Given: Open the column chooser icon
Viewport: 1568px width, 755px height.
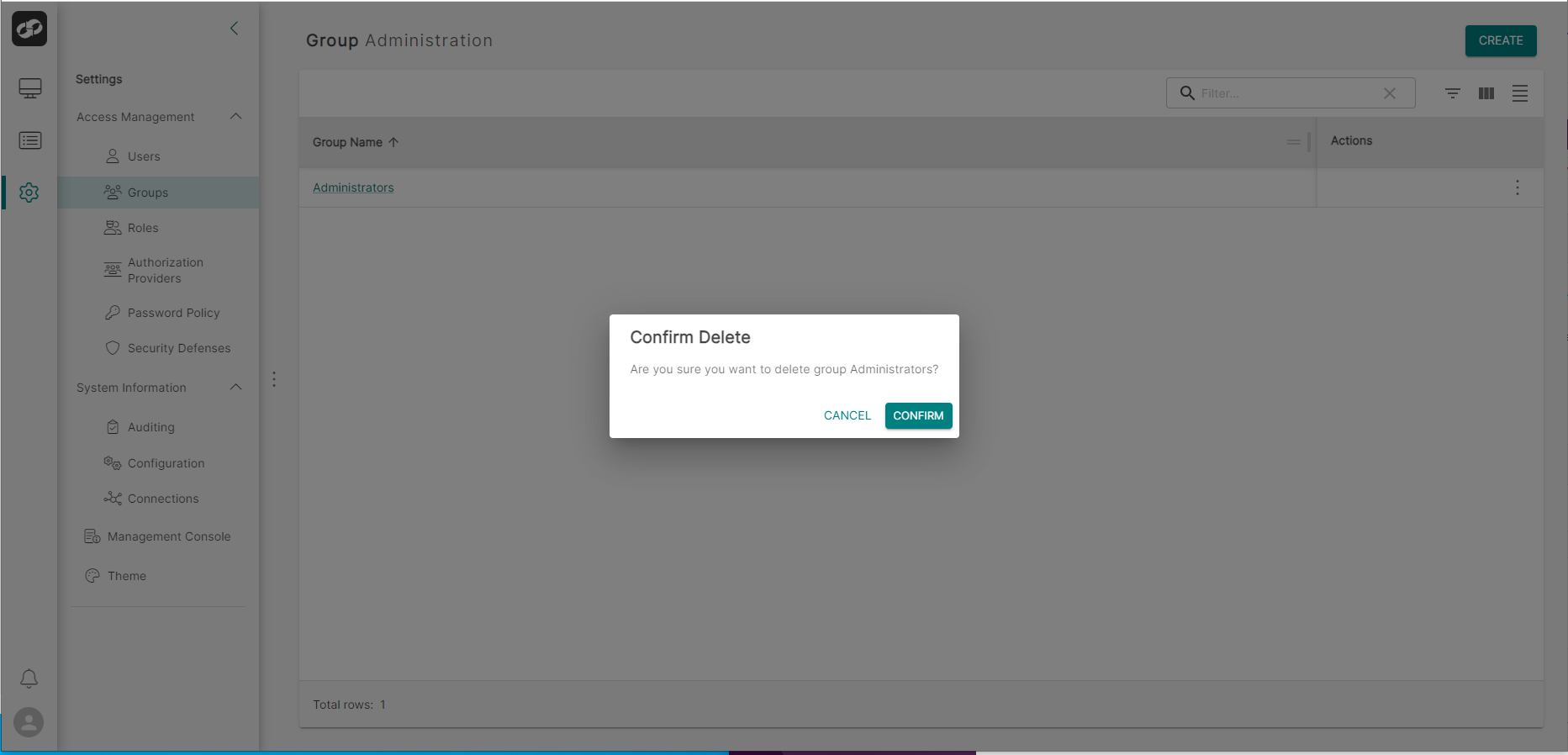Looking at the screenshot, I should pos(1486,93).
